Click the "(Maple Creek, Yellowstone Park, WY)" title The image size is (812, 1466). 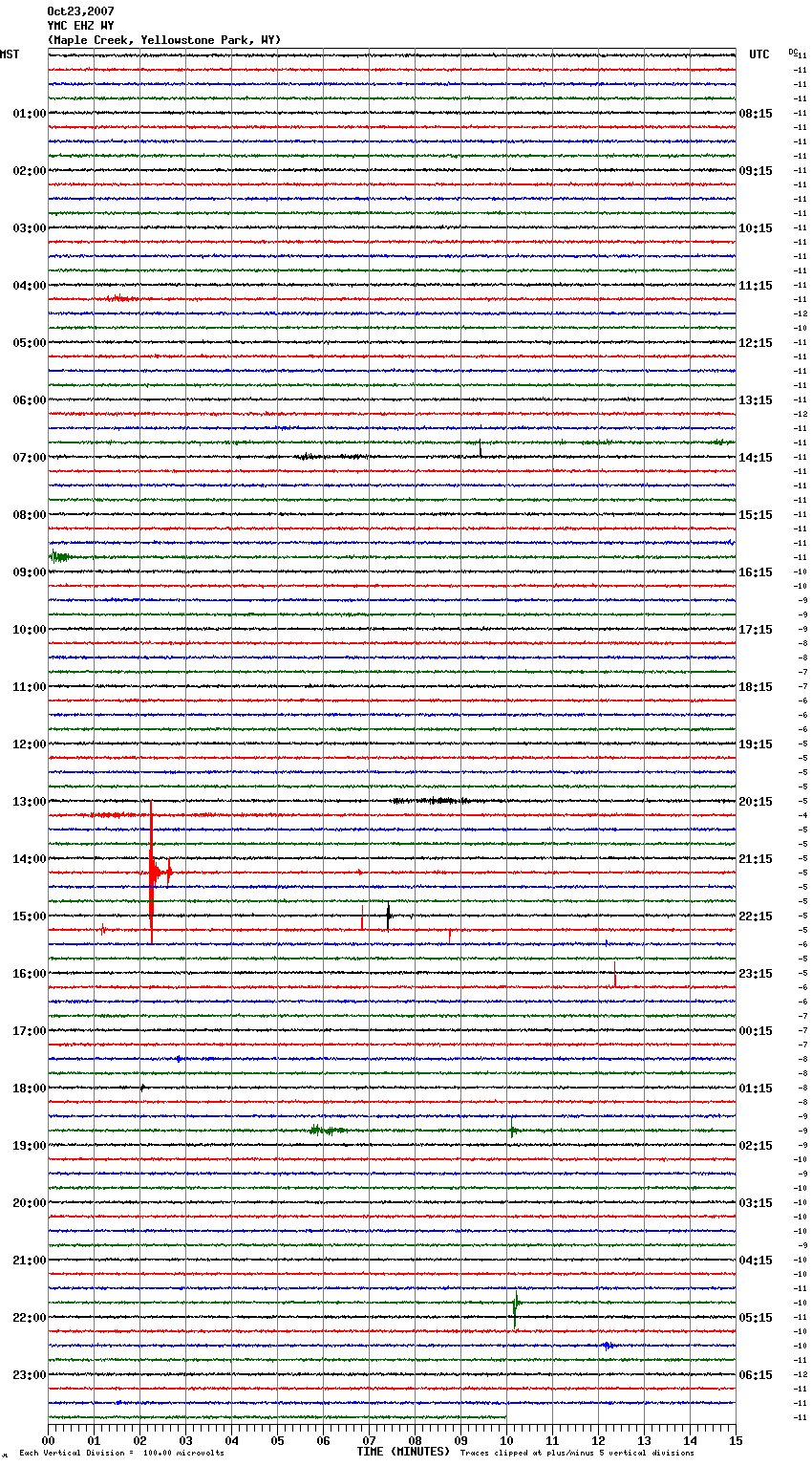point(164,40)
